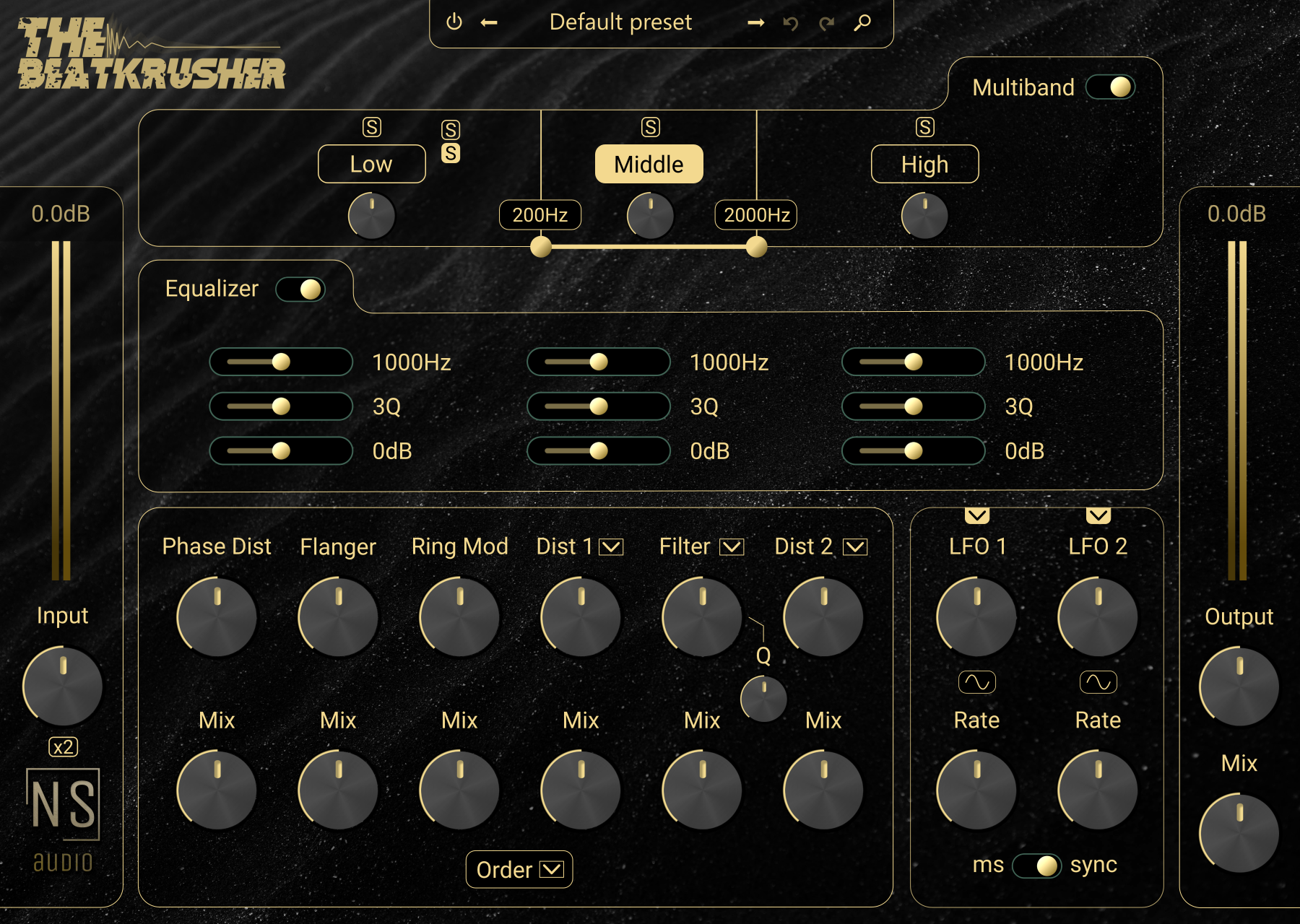Toggle the ms / sync switch
The width and height of the screenshot is (1300, 924).
click(1036, 866)
